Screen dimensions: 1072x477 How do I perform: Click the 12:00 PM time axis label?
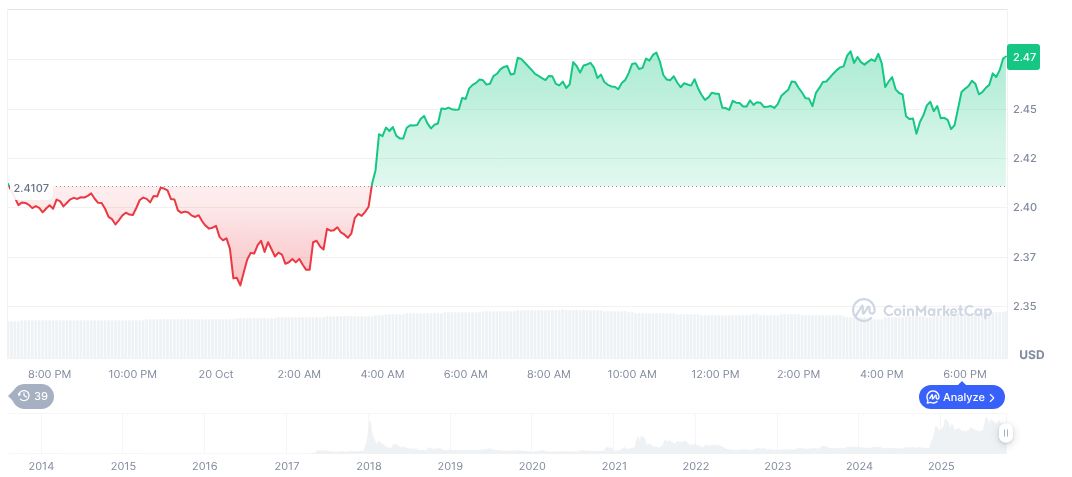point(715,374)
